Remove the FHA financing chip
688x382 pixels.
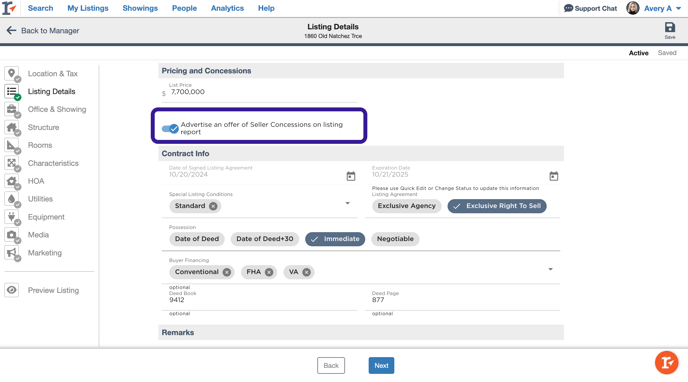(x=269, y=272)
